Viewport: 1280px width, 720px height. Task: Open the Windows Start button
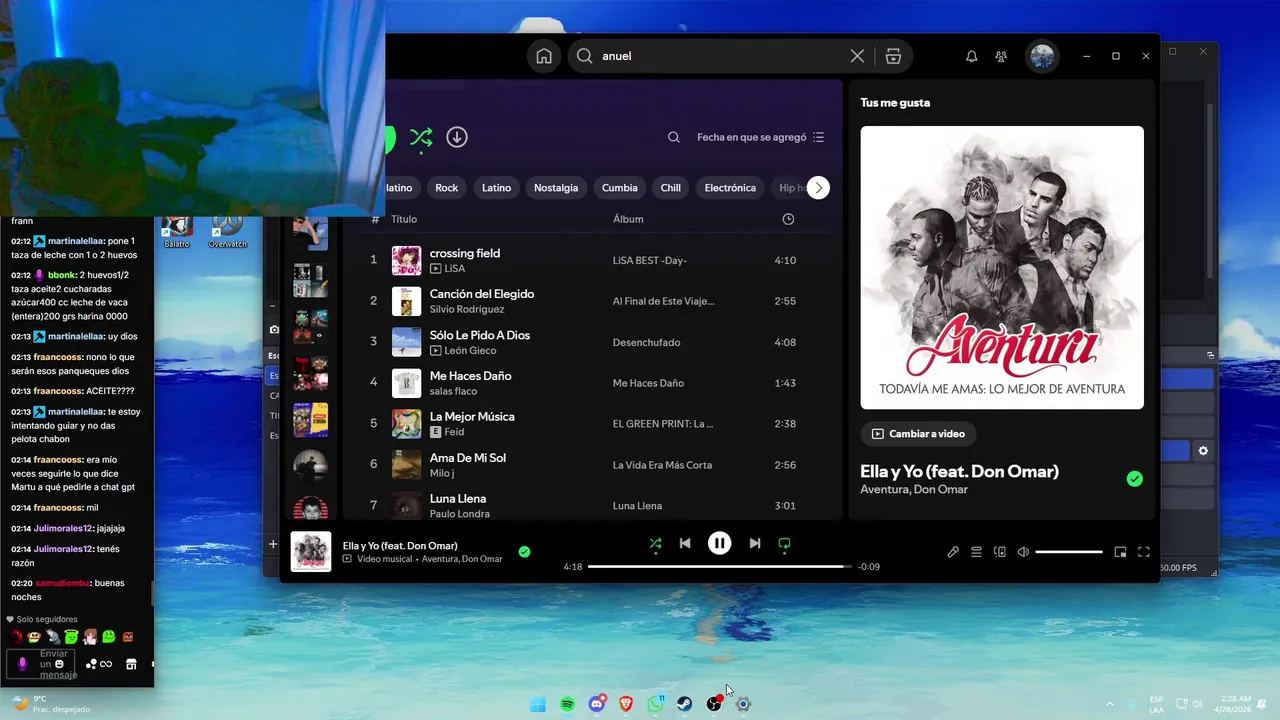click(537, 704)
